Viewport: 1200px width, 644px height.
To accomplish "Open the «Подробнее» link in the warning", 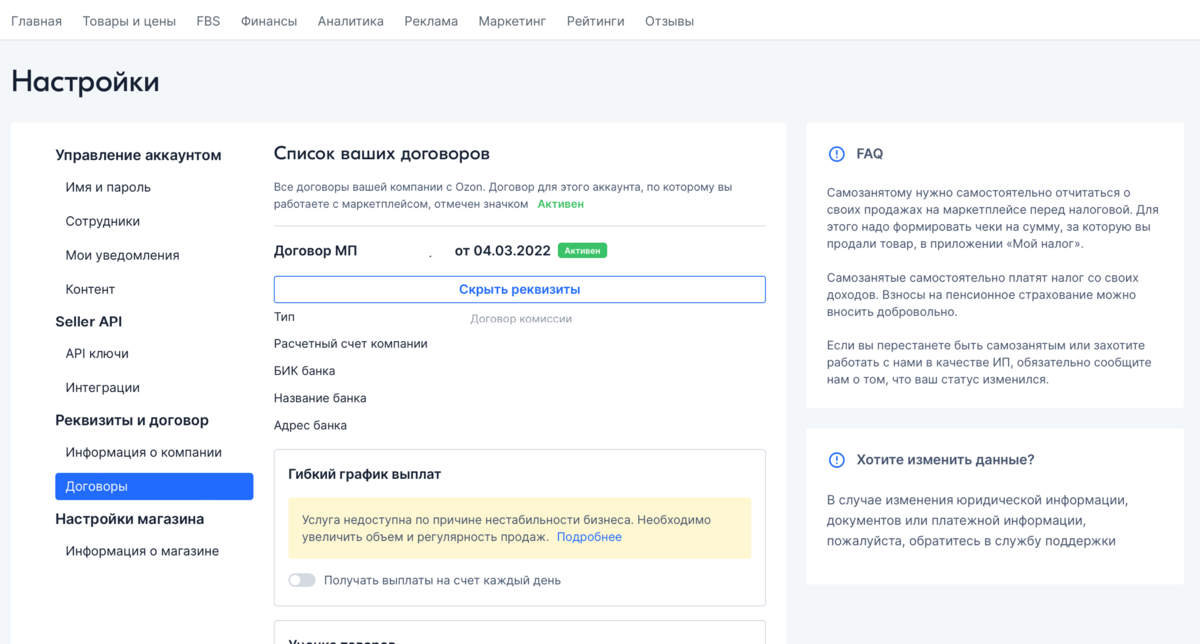I will (588, 537).
